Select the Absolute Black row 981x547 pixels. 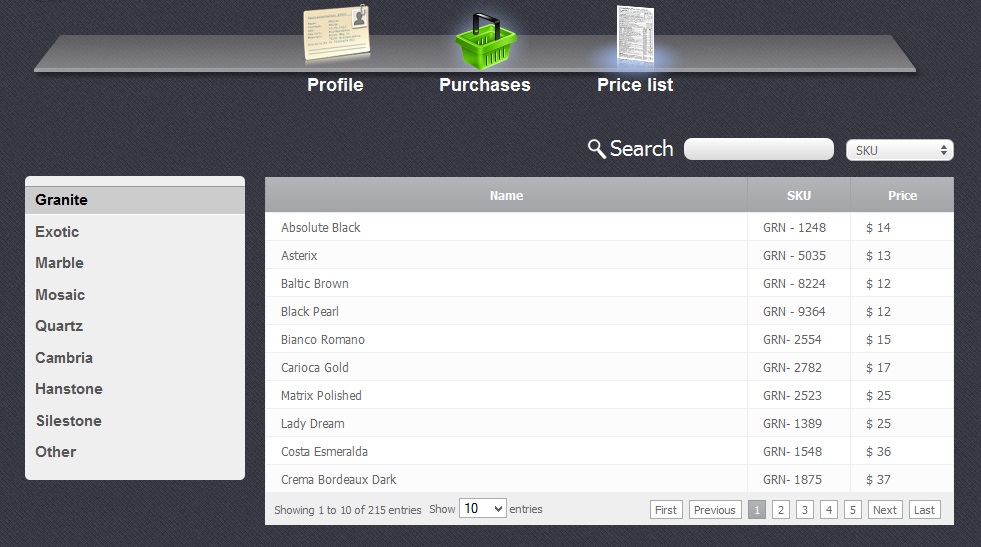[321, 228]
